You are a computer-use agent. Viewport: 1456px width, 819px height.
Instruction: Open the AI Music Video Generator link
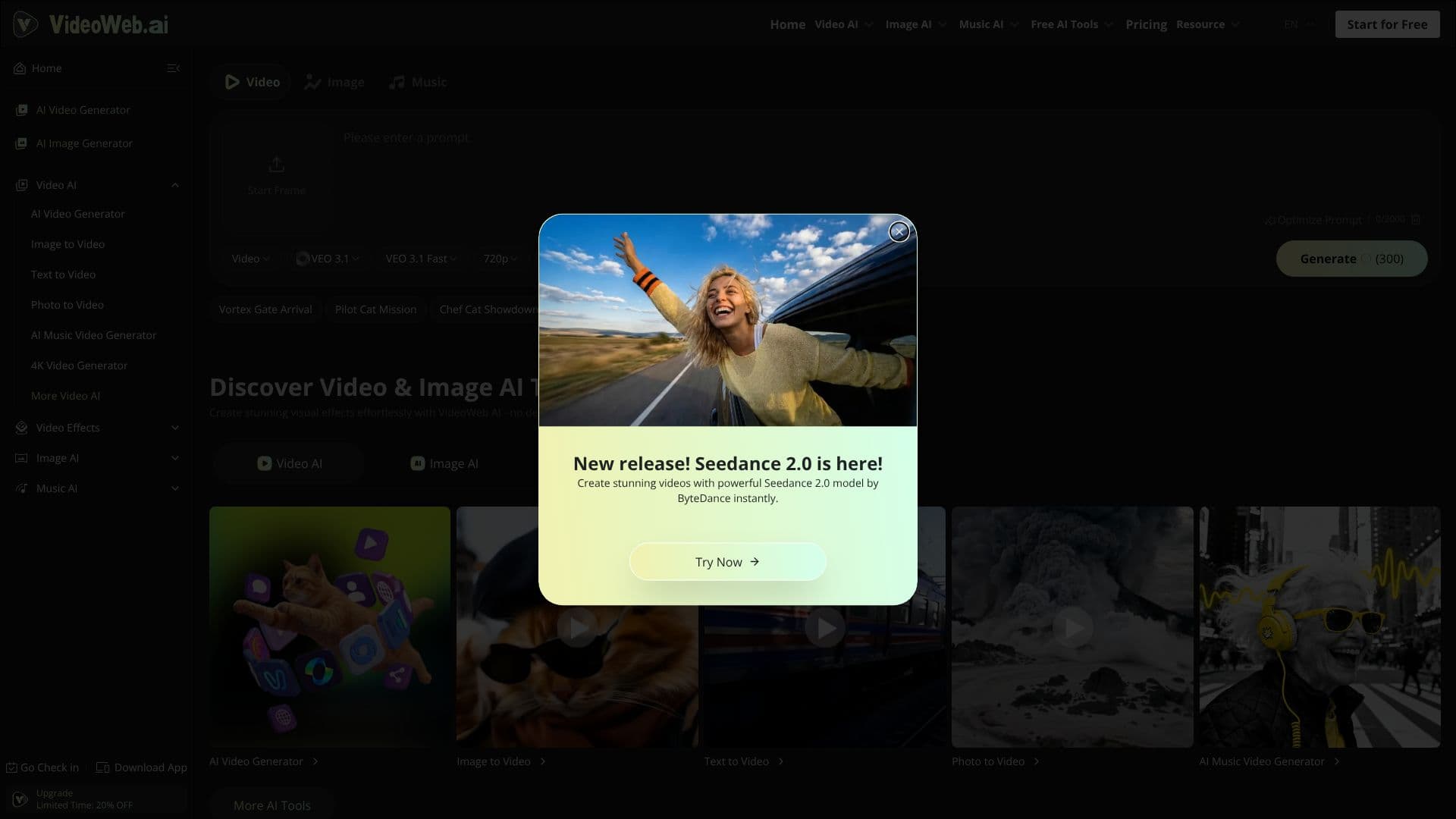click(x=1269, y=761)
